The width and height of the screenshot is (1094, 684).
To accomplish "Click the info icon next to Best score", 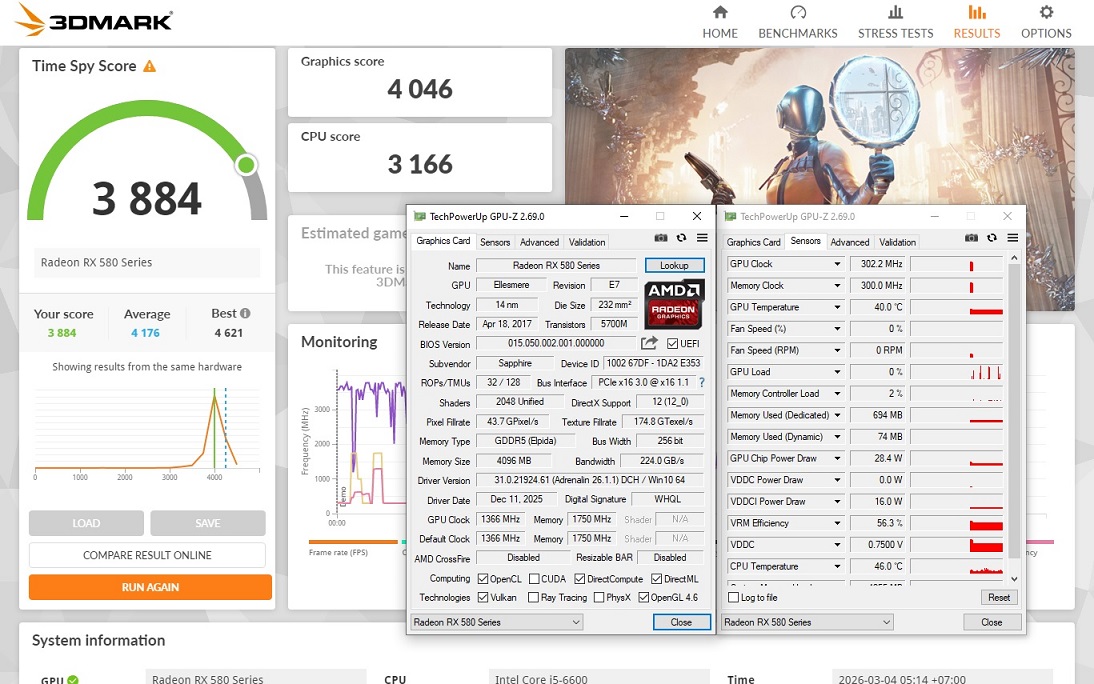I will (x=245, y=313).
